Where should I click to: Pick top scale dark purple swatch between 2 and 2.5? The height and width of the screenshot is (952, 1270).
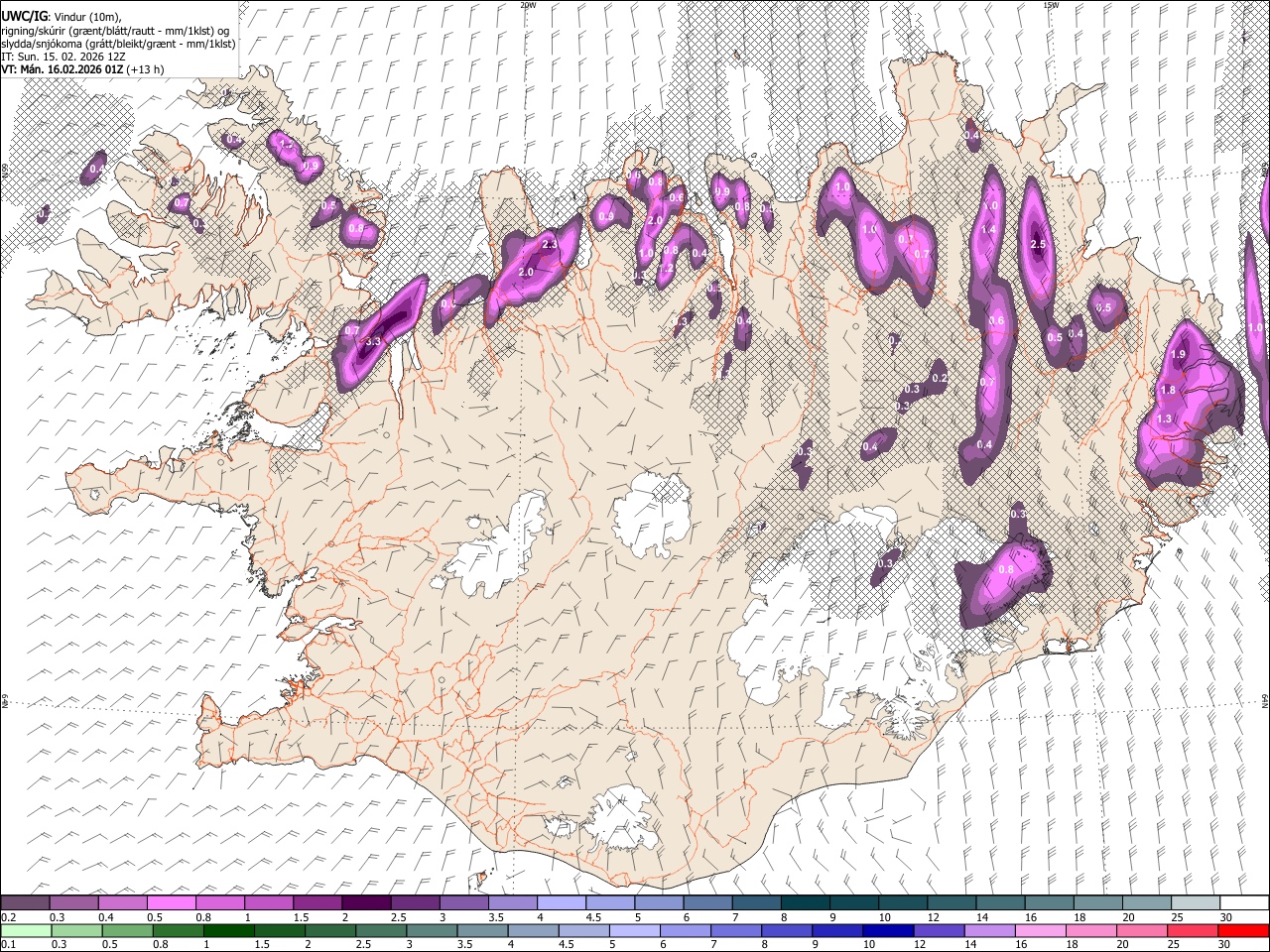point(366,903)
